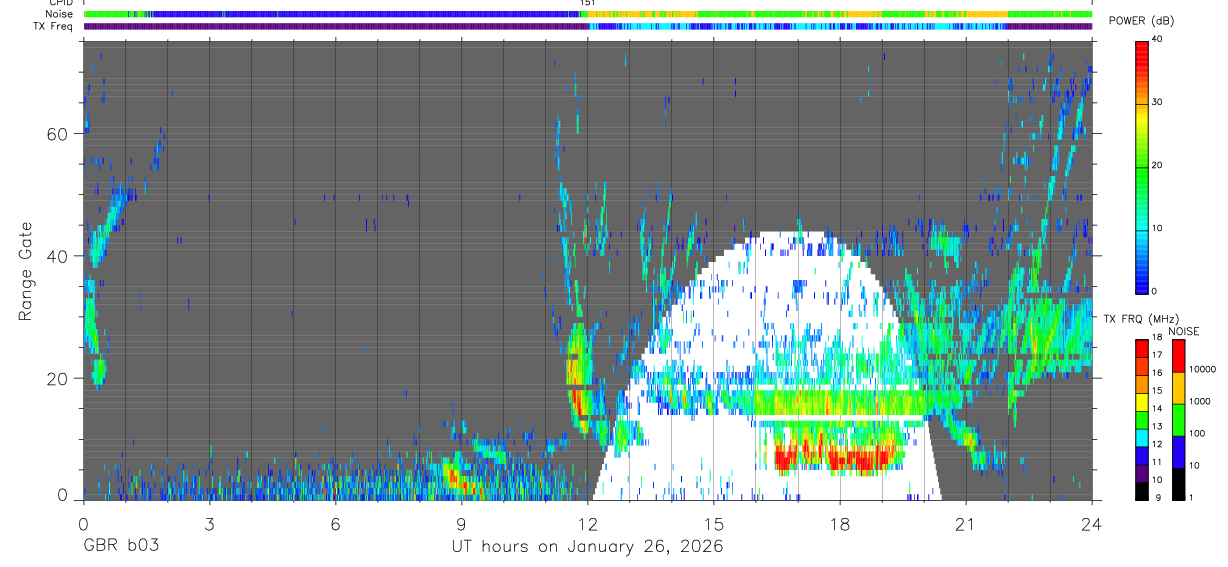This screenshot has height=567, width=1228.
Task: Click the x-axis tick label '24'
Action: point(1092,523)
